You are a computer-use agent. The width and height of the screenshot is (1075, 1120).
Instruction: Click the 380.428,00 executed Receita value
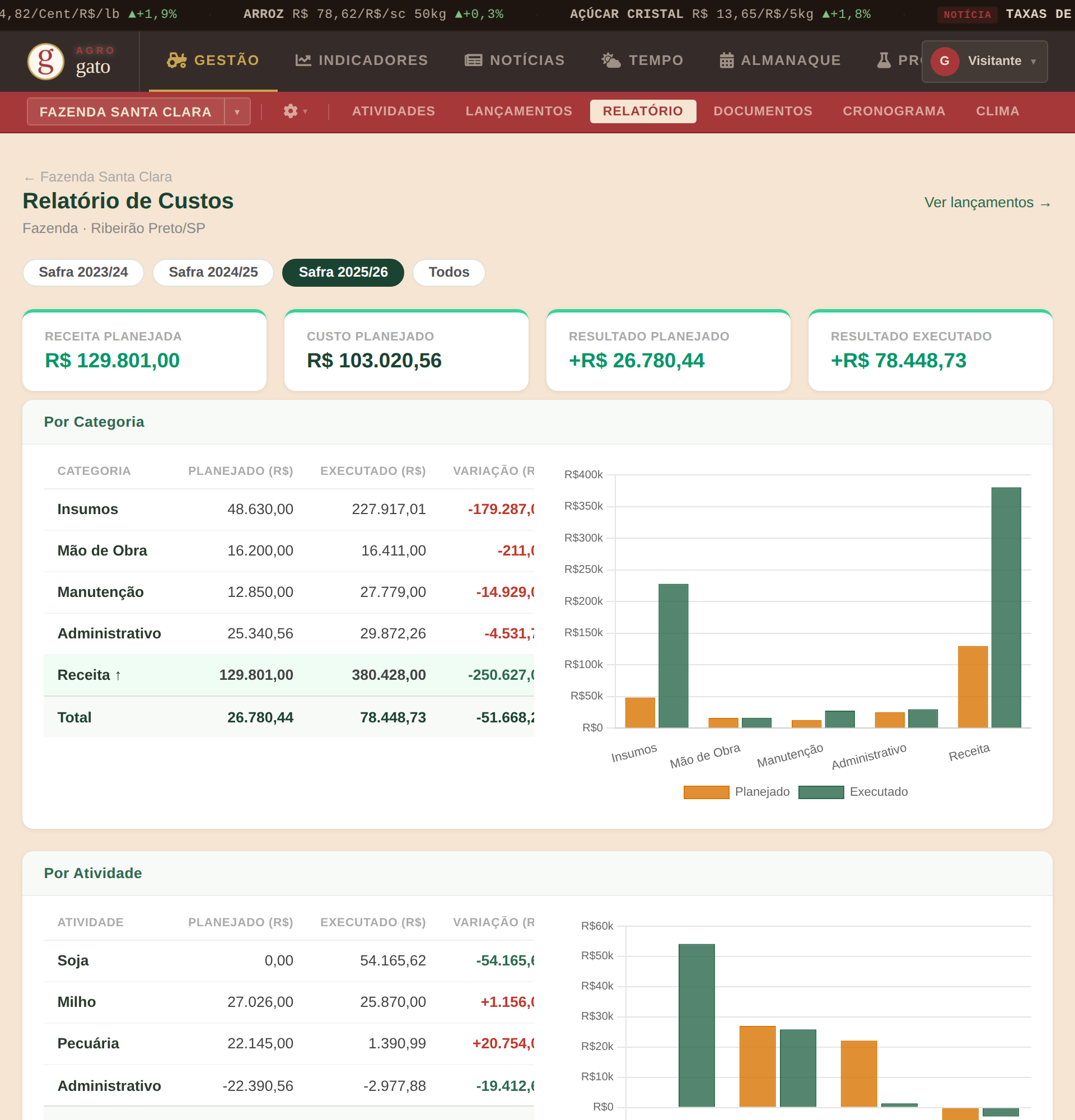tap(389, 675)
